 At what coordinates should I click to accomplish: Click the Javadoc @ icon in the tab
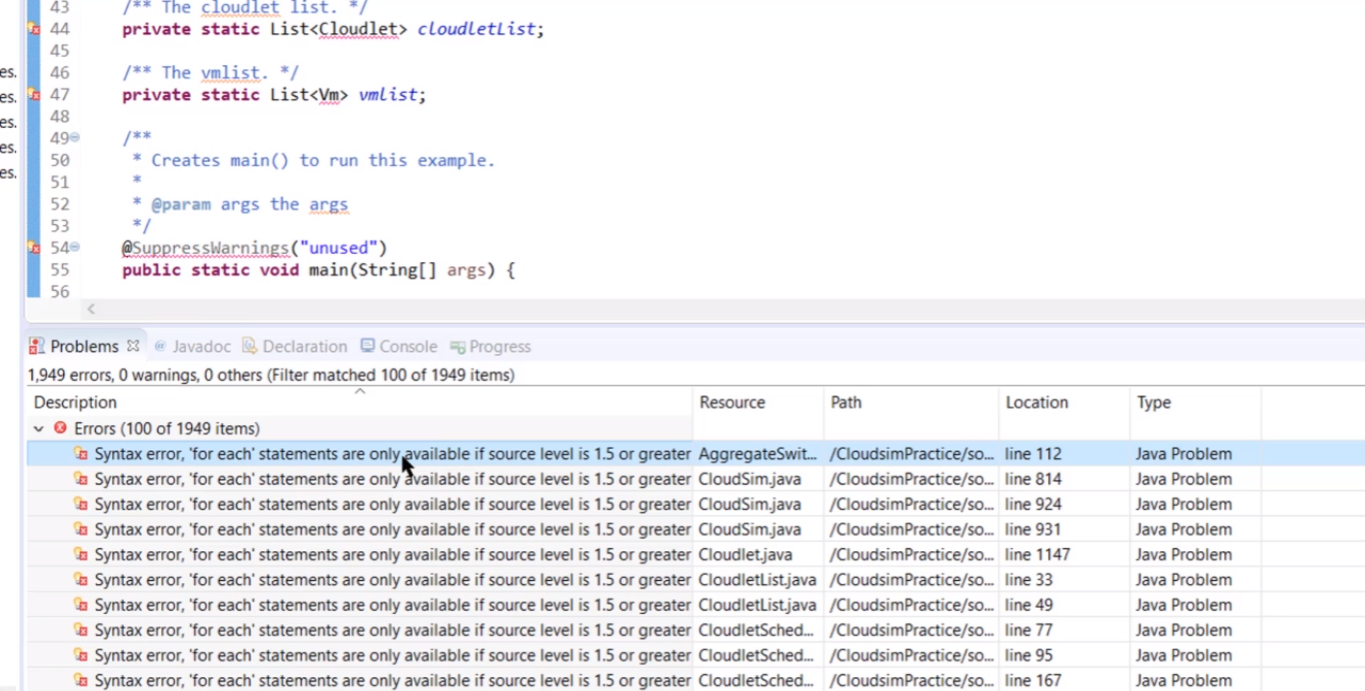(160, 346)
